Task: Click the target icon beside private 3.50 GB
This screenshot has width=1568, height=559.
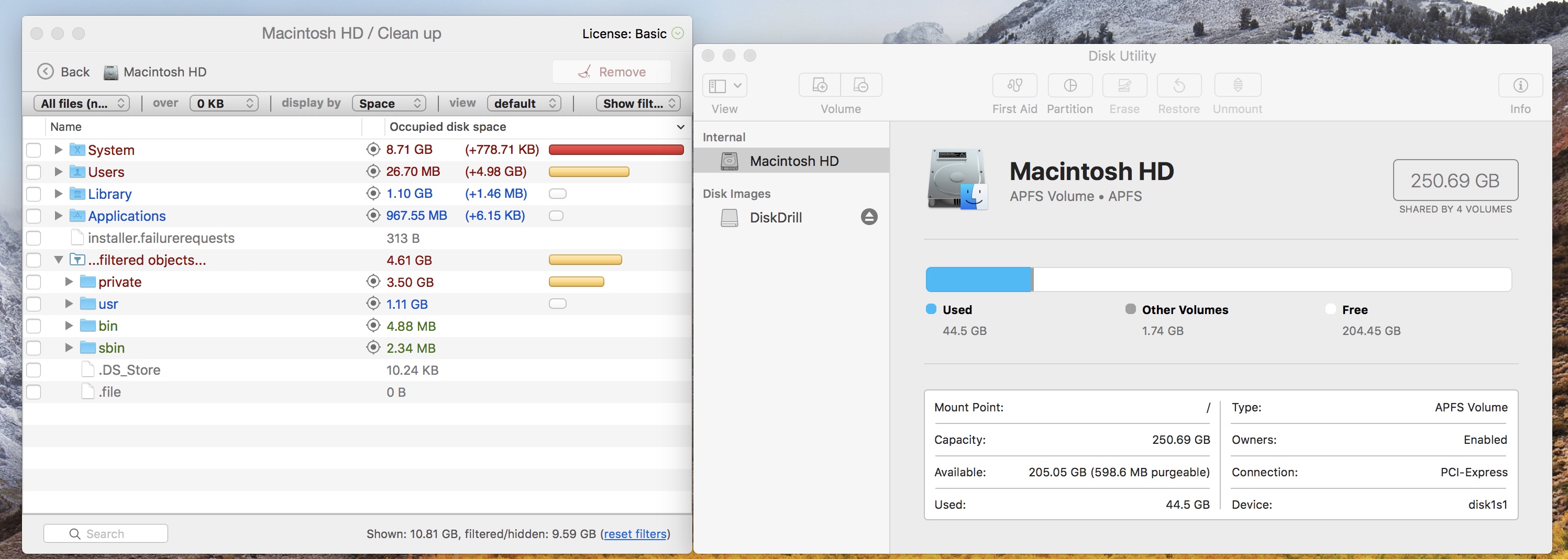Action: click(x=373, y=281)
